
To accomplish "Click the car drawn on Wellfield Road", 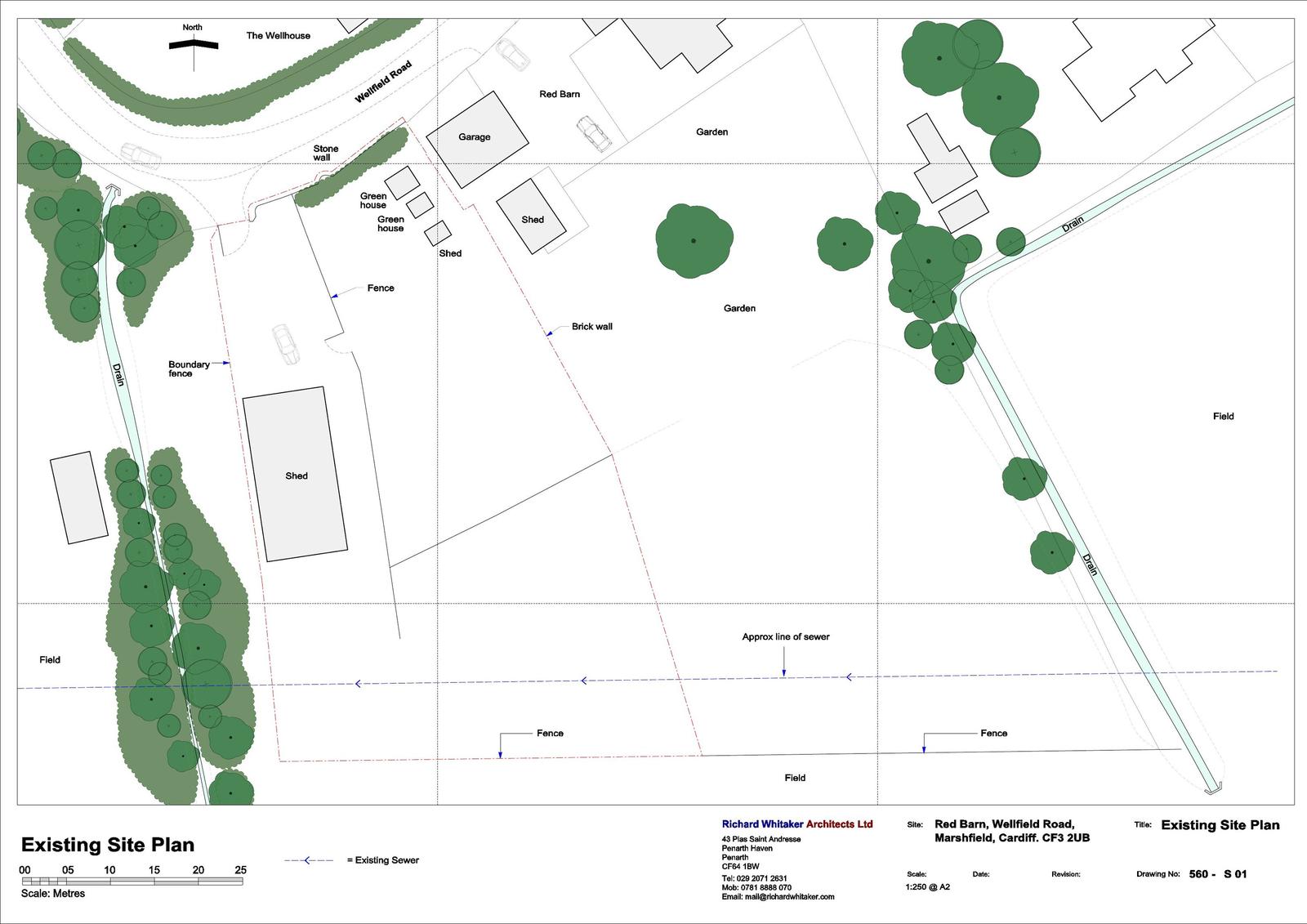I will click(138, 154).
